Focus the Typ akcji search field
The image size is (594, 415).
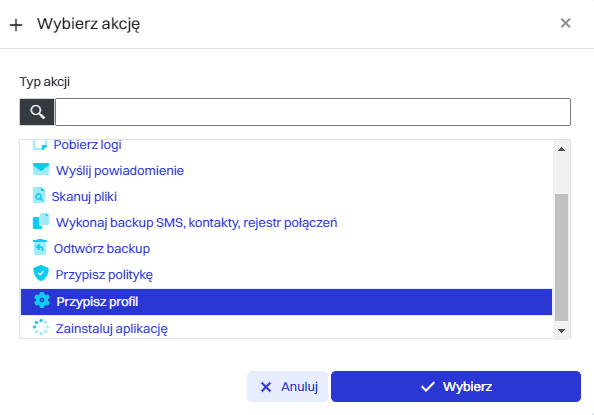click(313, 112)
